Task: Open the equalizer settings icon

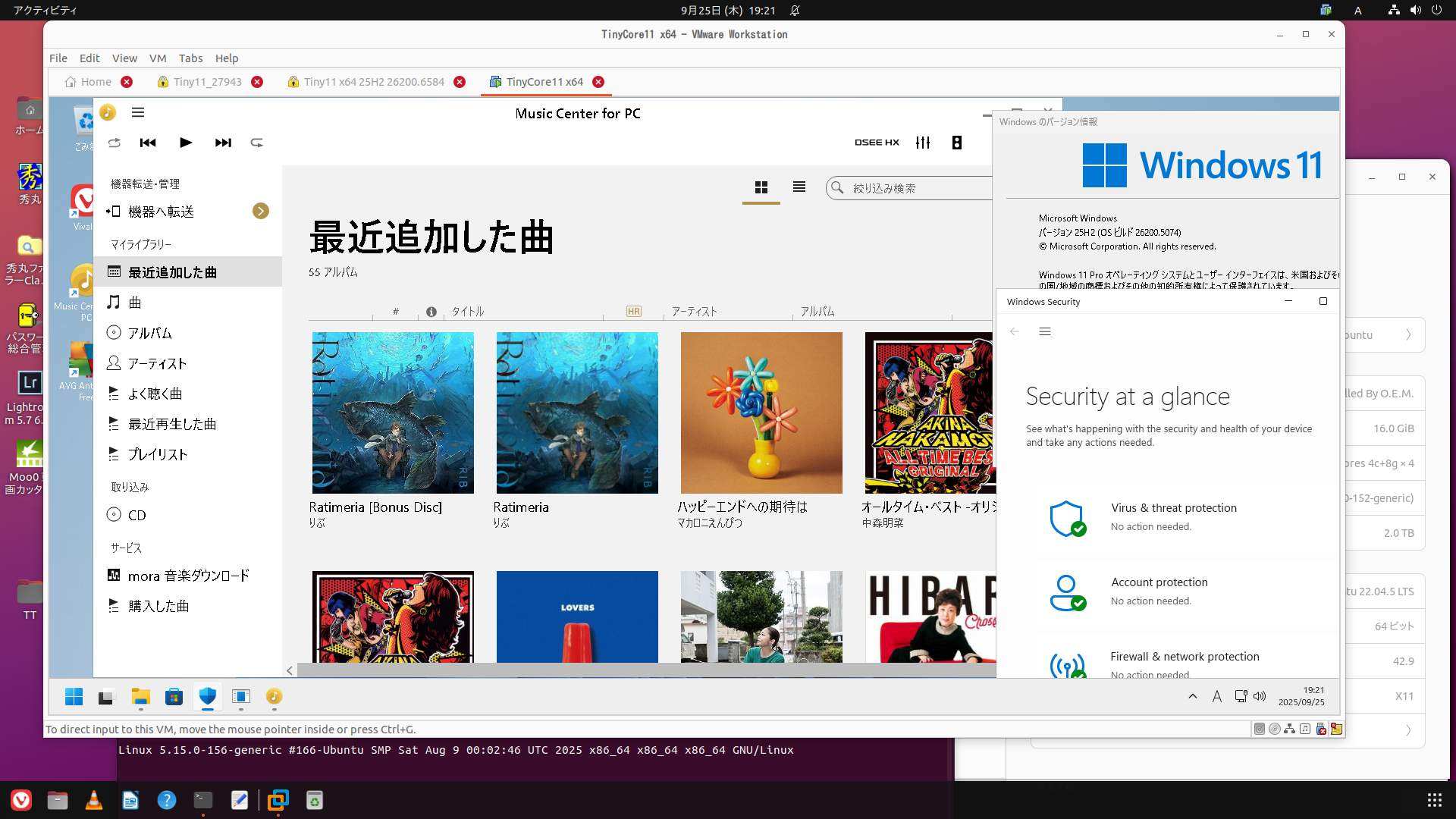Action: pos(923,143)
